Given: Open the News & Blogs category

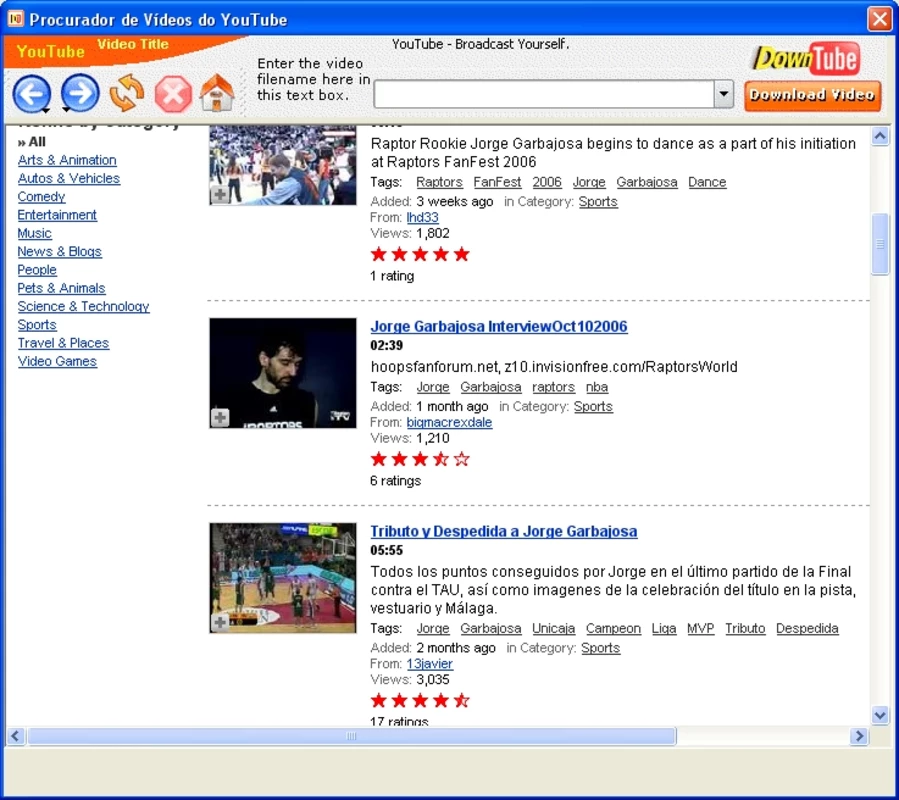Looking at the screenshot, I should tap(60, 252).
